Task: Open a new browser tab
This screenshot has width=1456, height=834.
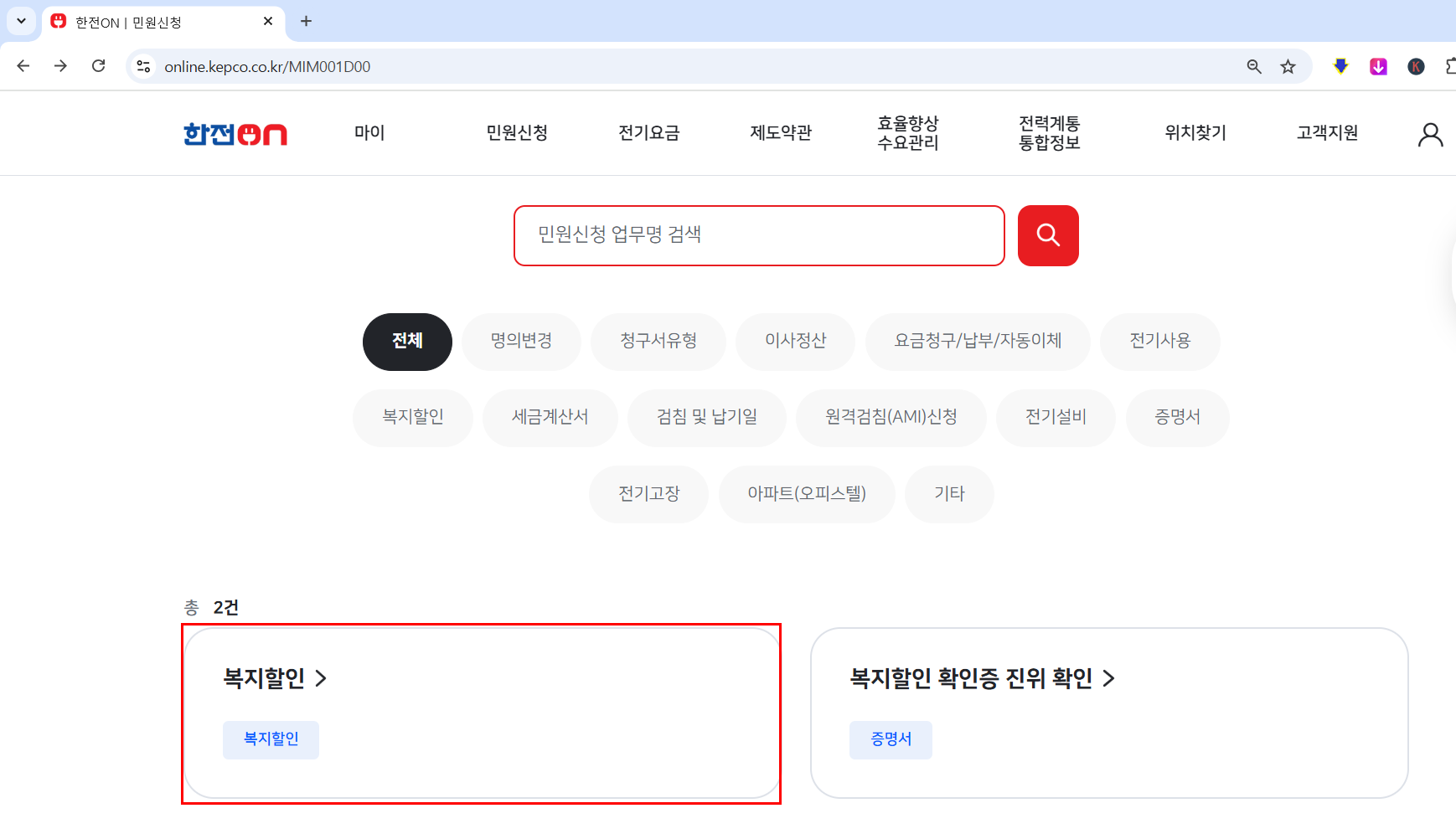Action: click(x=306, y=21)
